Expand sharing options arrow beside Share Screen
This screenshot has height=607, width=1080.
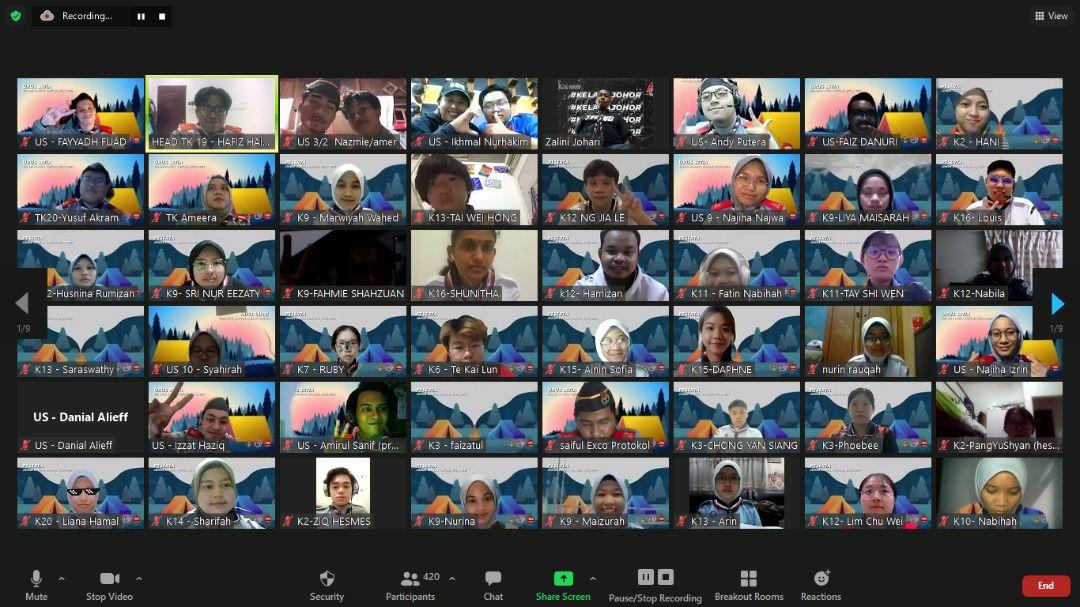pyautogui.click(x=592, y=578)
